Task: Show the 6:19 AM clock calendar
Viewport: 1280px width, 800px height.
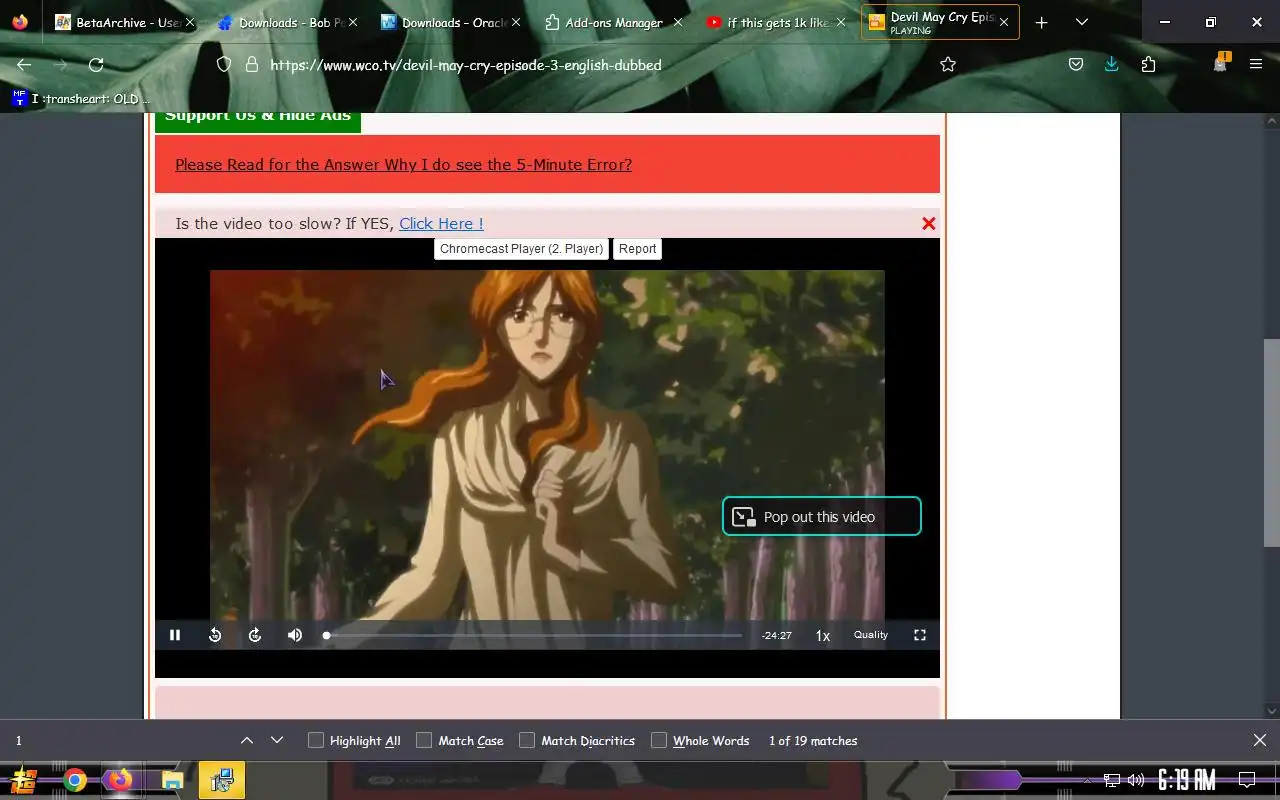Action: click(1187, 780)
